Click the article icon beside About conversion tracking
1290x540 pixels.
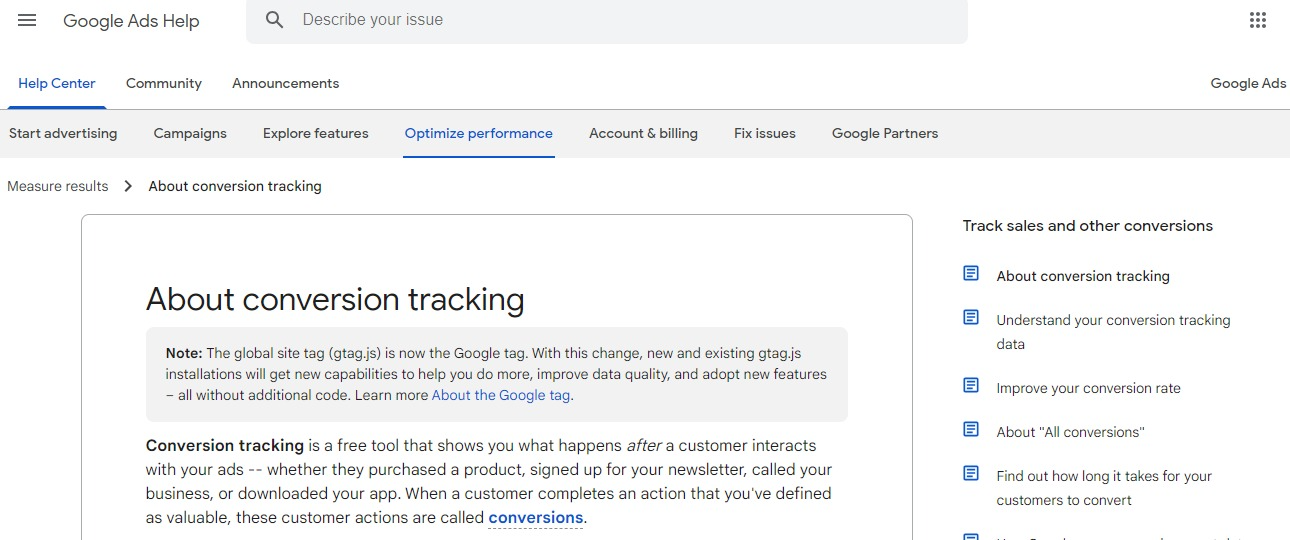click(971, 274)
